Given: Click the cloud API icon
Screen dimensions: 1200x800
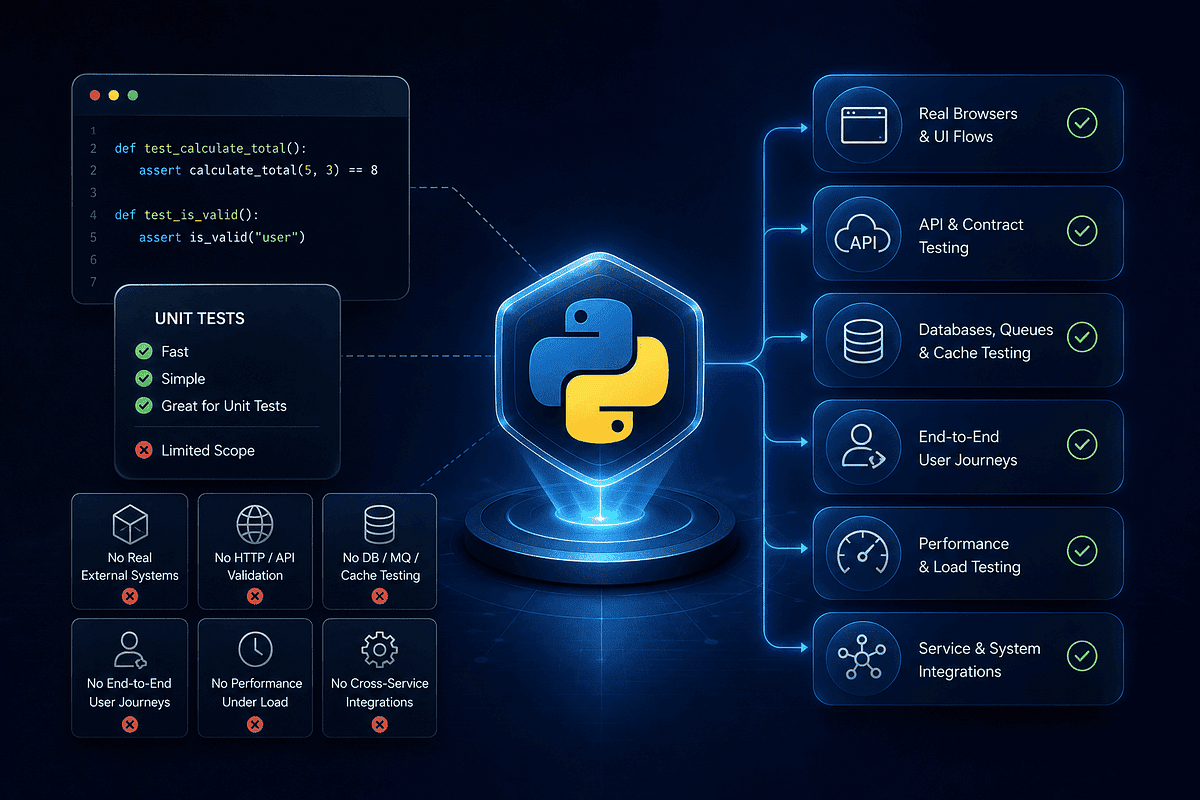Looking at the screenshot, I should (x=863, y=236).
